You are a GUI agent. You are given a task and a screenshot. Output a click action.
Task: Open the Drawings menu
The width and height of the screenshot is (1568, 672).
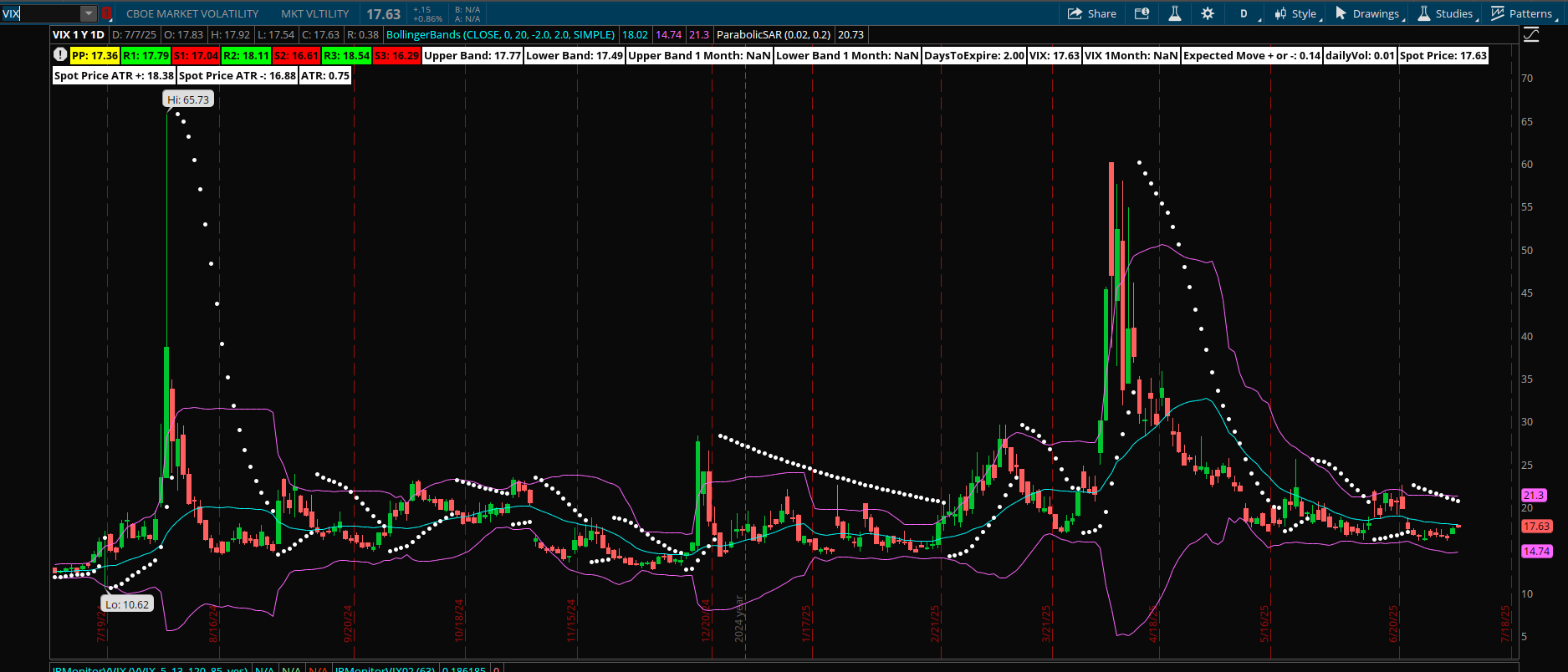[1369, 13]
